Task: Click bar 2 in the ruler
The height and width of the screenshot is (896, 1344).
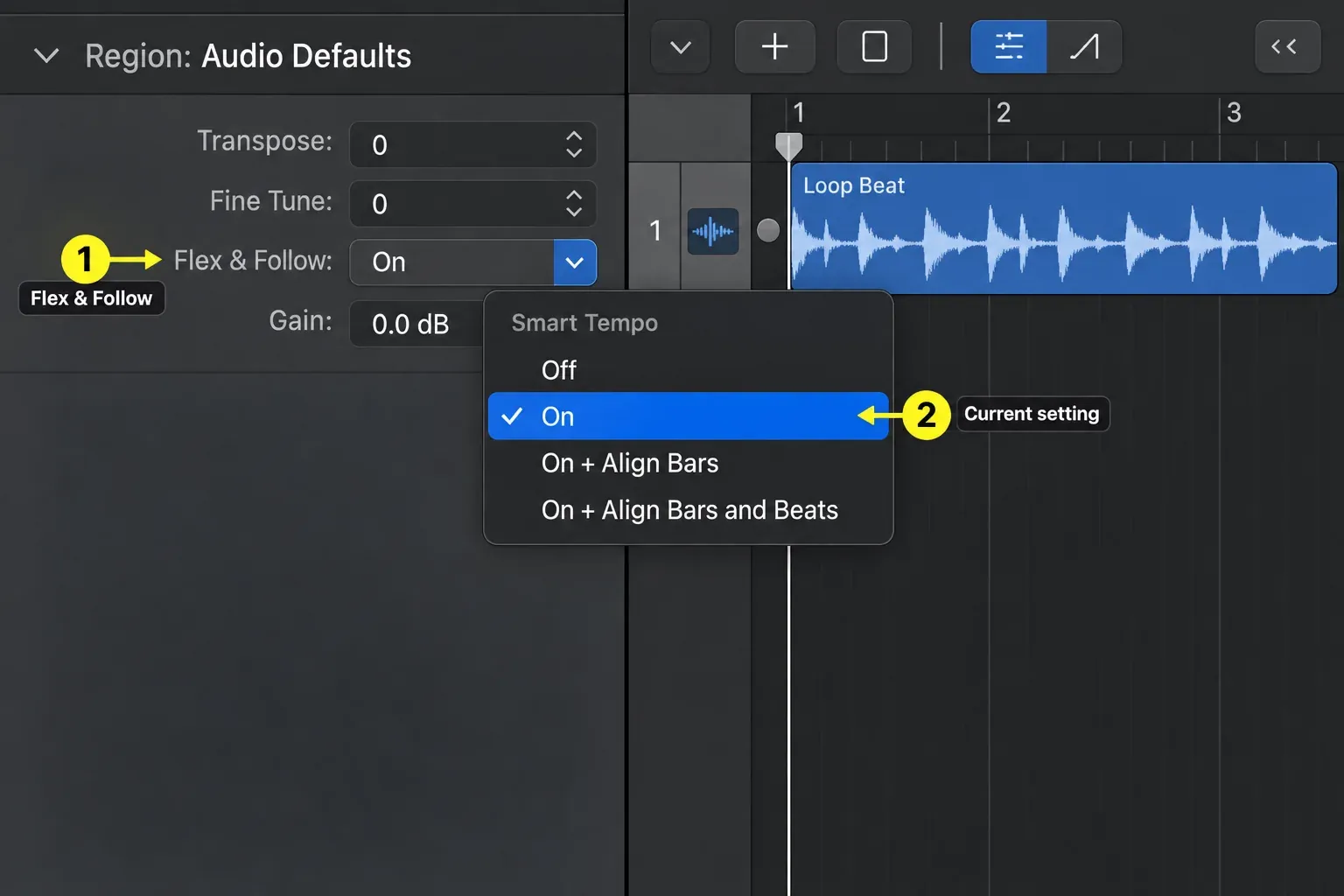Action: pos(1004,112)
